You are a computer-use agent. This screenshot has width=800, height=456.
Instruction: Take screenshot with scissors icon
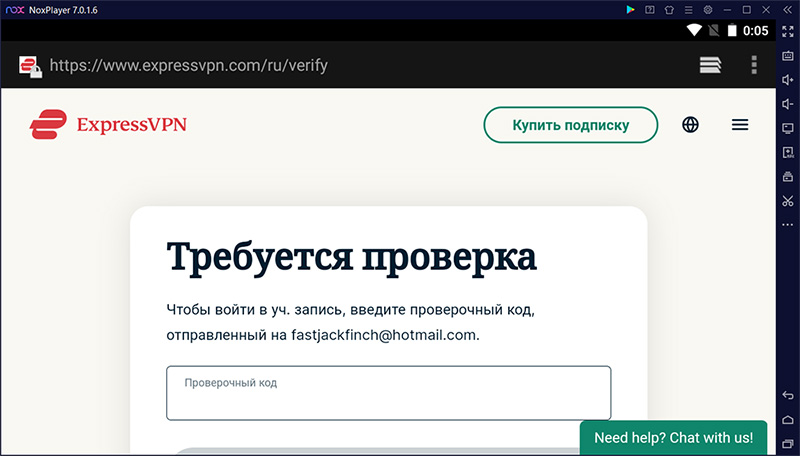click(x=788, y=200)
